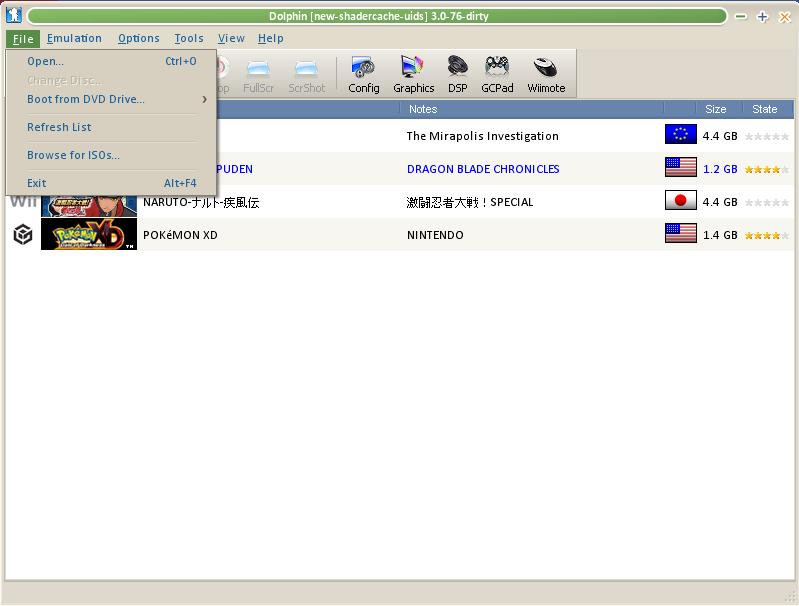Open the DSP audio settings icon

point(458,74)
